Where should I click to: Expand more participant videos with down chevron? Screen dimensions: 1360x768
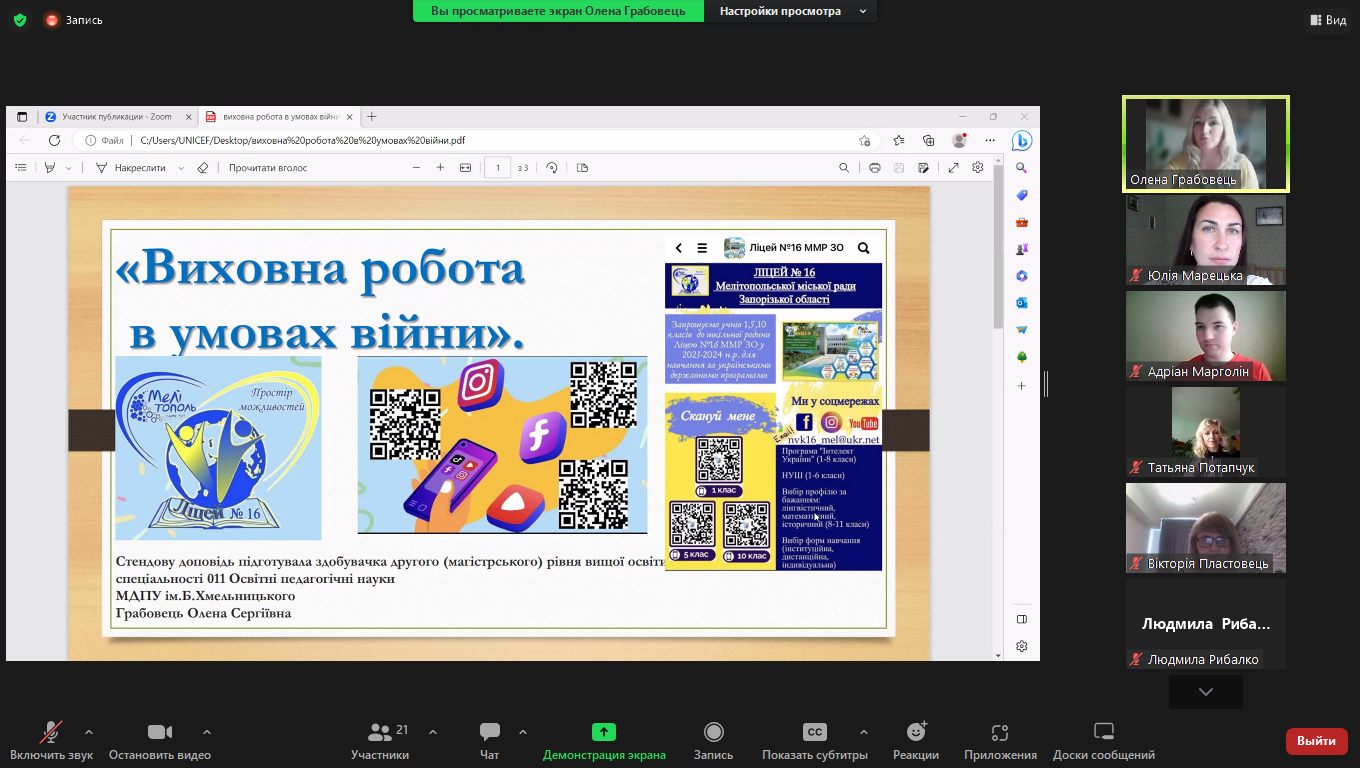pyautogui.click(x=1205, y=692)
